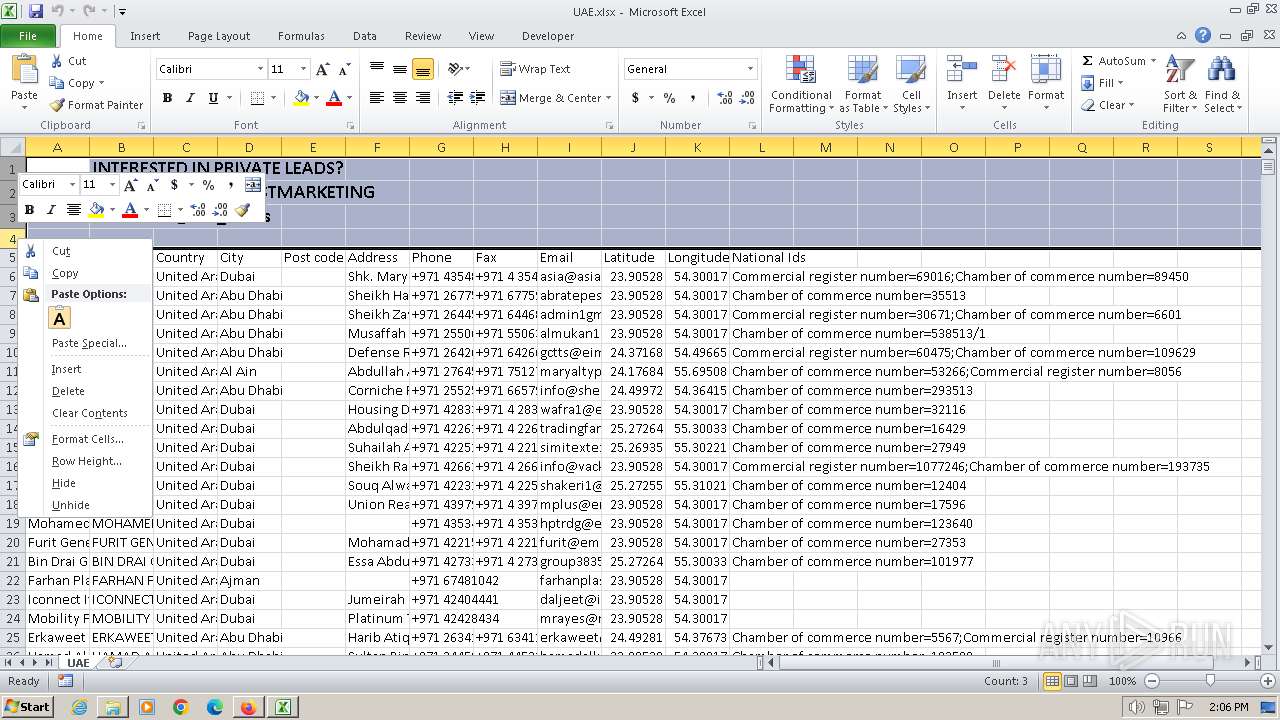Open Sort & Filter
The height and width of the screenshot is (720, 1280).
coord(1180,84)
